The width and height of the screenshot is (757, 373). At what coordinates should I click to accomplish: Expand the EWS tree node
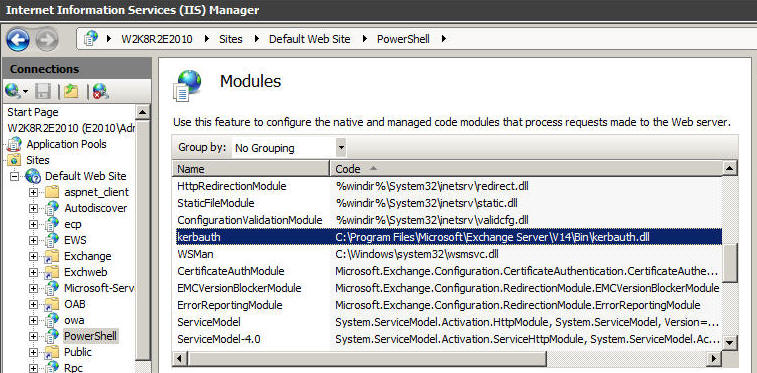(33, 240)
